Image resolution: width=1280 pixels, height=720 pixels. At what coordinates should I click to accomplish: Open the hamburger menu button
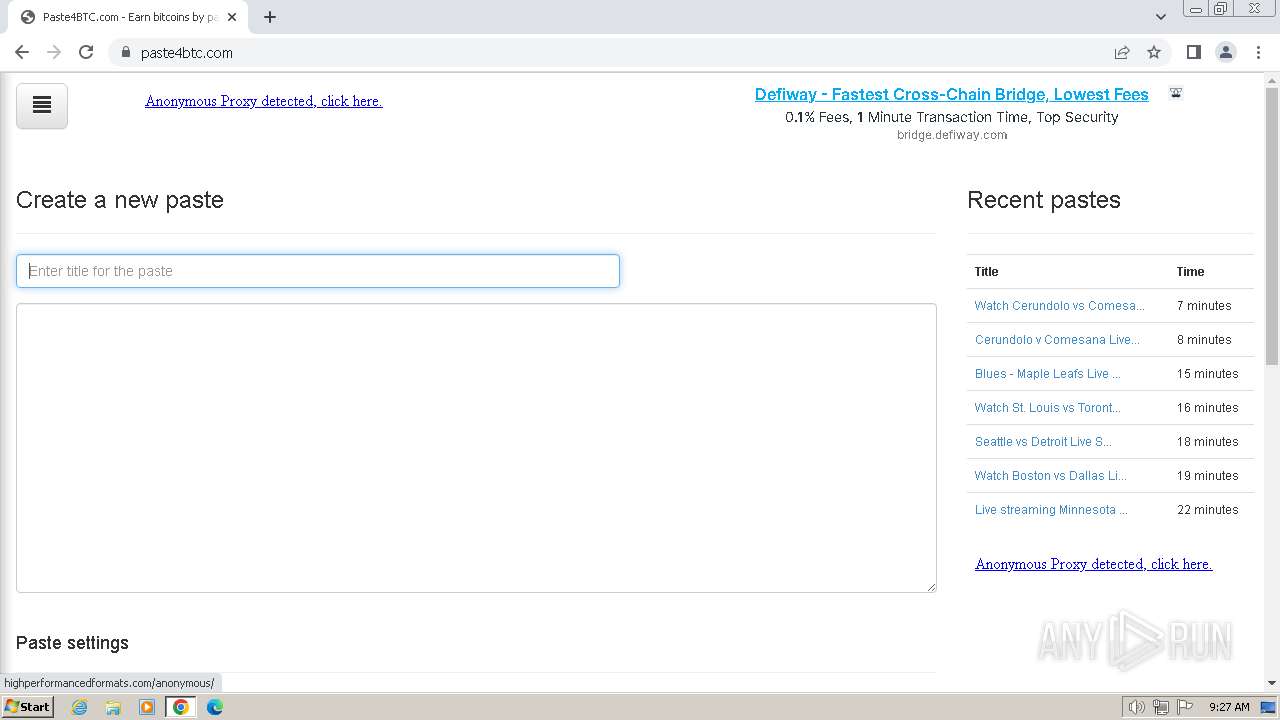[x=42, y=106]
